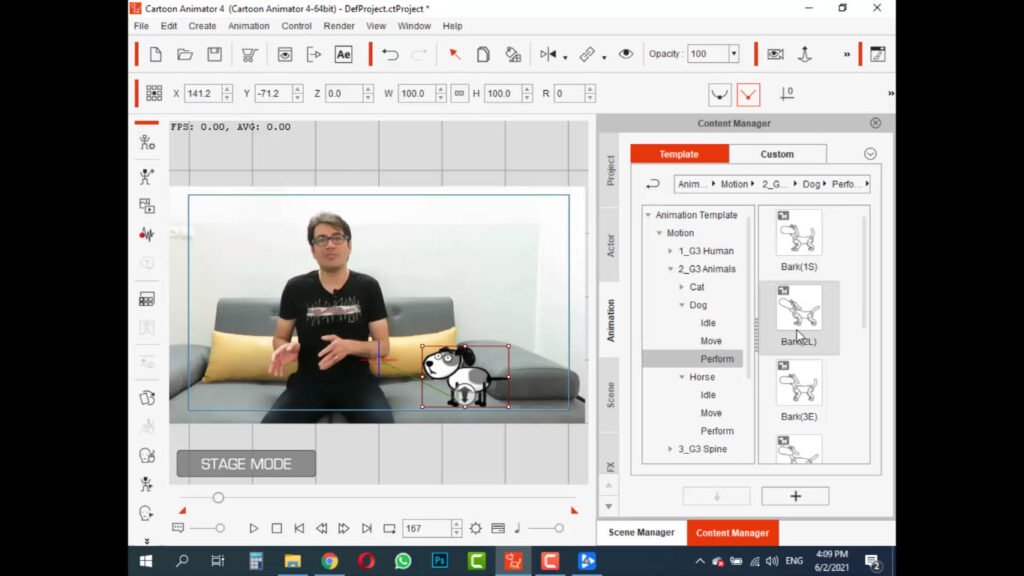Screen dimensions: 1024x576
Task: Create a new project with New icon
Action: pos(155,54)
